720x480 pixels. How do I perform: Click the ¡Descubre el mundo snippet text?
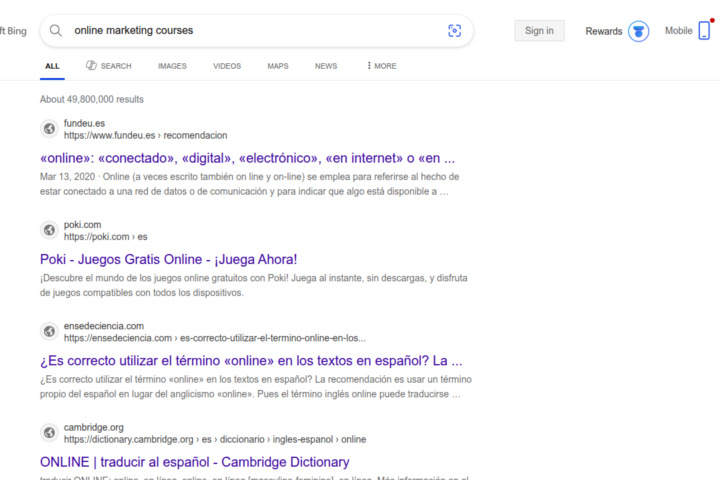pos(253,285)
